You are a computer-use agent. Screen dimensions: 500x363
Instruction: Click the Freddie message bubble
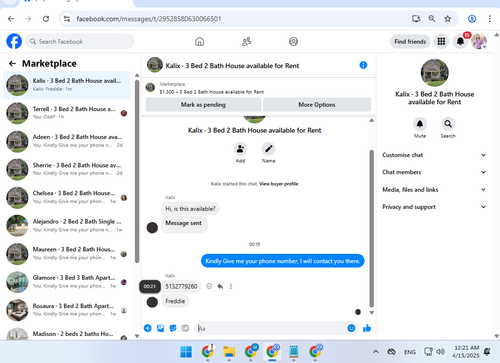175,301
